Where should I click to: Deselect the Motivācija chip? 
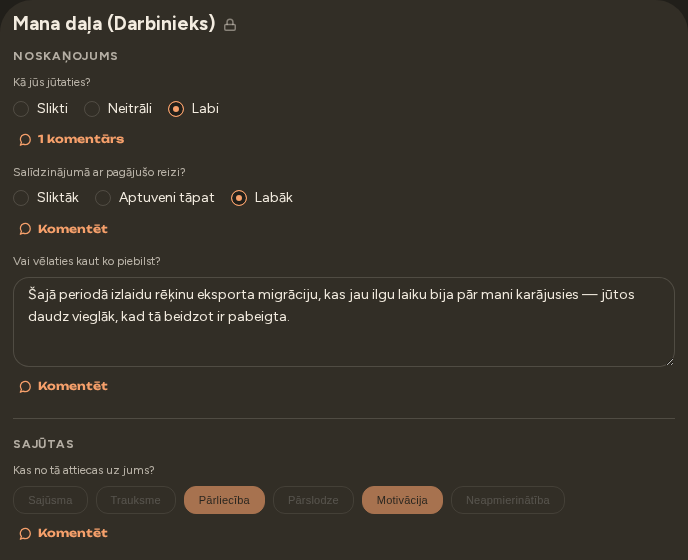tap(402, 500)
